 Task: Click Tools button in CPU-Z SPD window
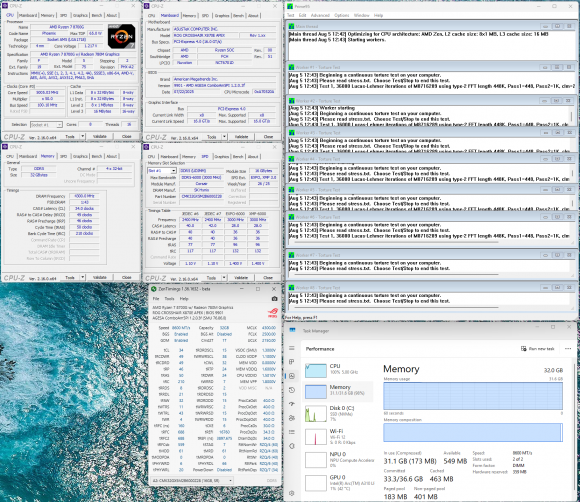211,277
